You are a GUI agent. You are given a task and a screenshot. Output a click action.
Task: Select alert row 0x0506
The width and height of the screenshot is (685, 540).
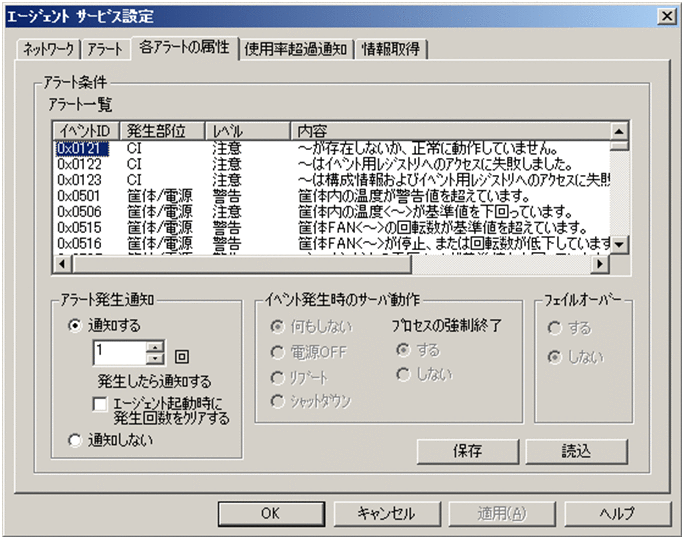tap(332, 212)
